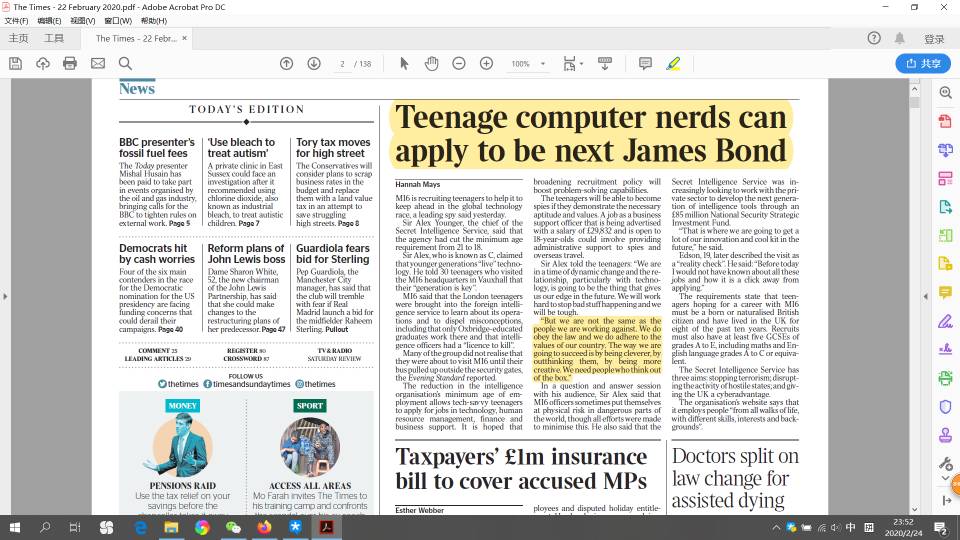Open the Combine files tool icon
The image size is (960, 540).
(945, 150)
